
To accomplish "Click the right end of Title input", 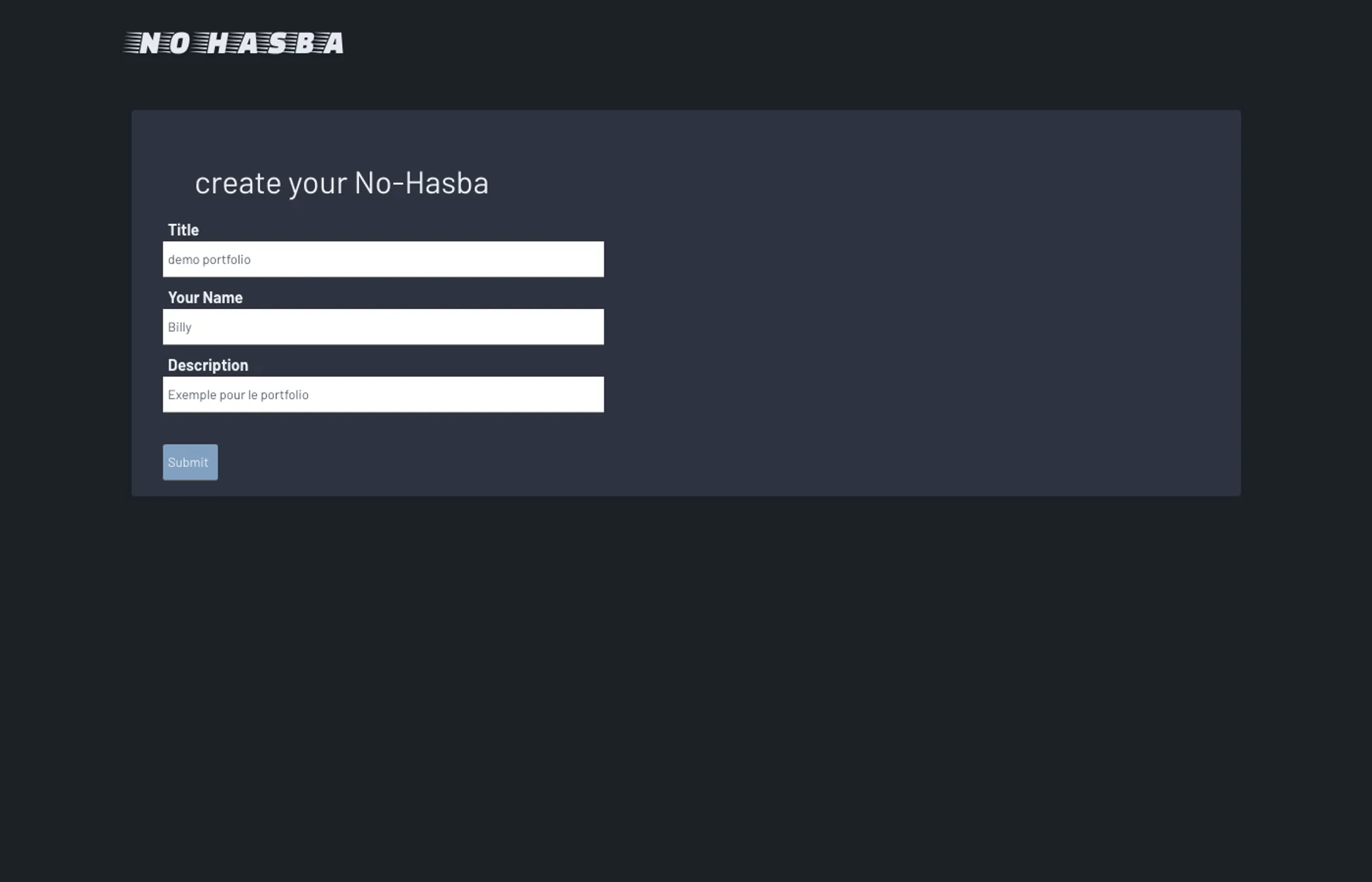I will [x=588, y=259].
